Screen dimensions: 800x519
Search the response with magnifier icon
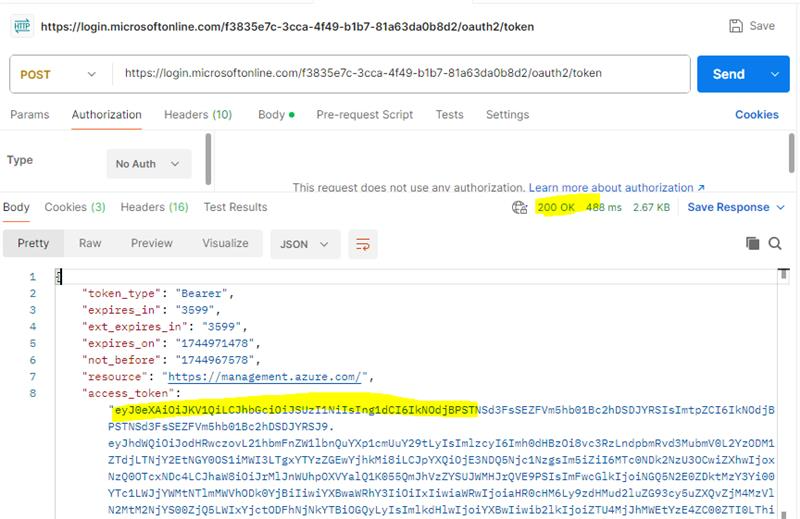(x=774, y=243)
